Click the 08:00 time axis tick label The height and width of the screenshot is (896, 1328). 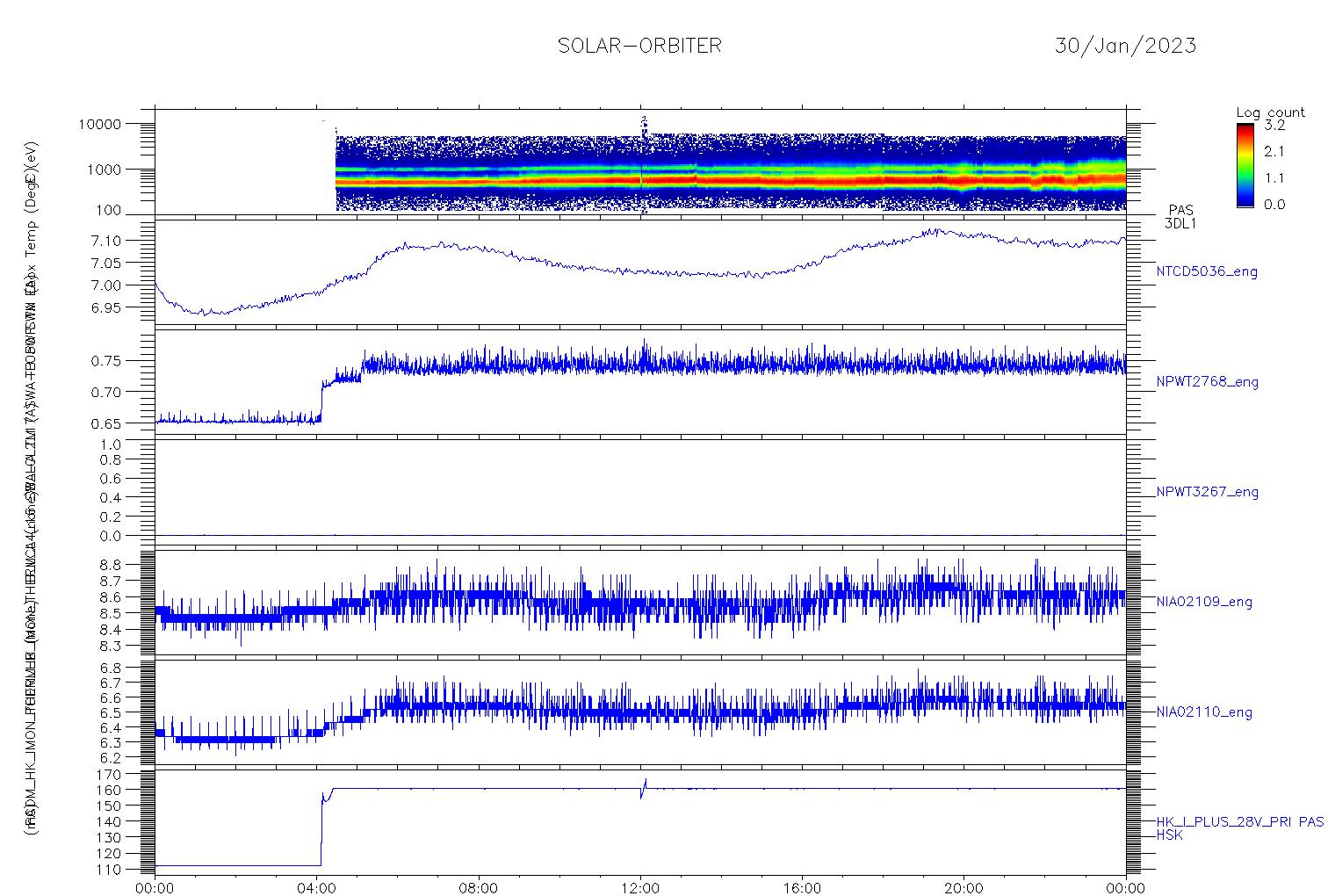click(479, 888)
